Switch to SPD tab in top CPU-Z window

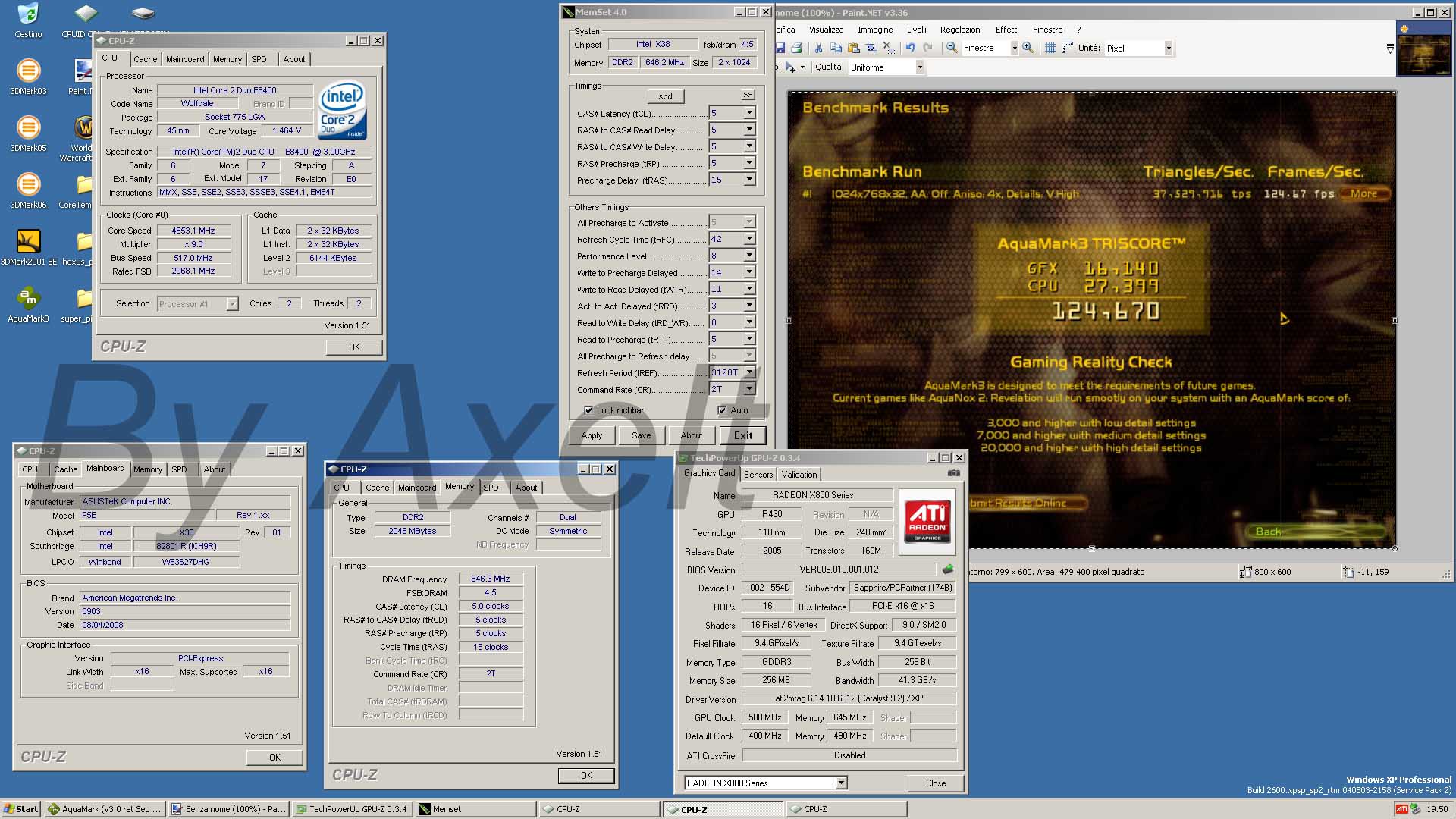pos(259,59)
